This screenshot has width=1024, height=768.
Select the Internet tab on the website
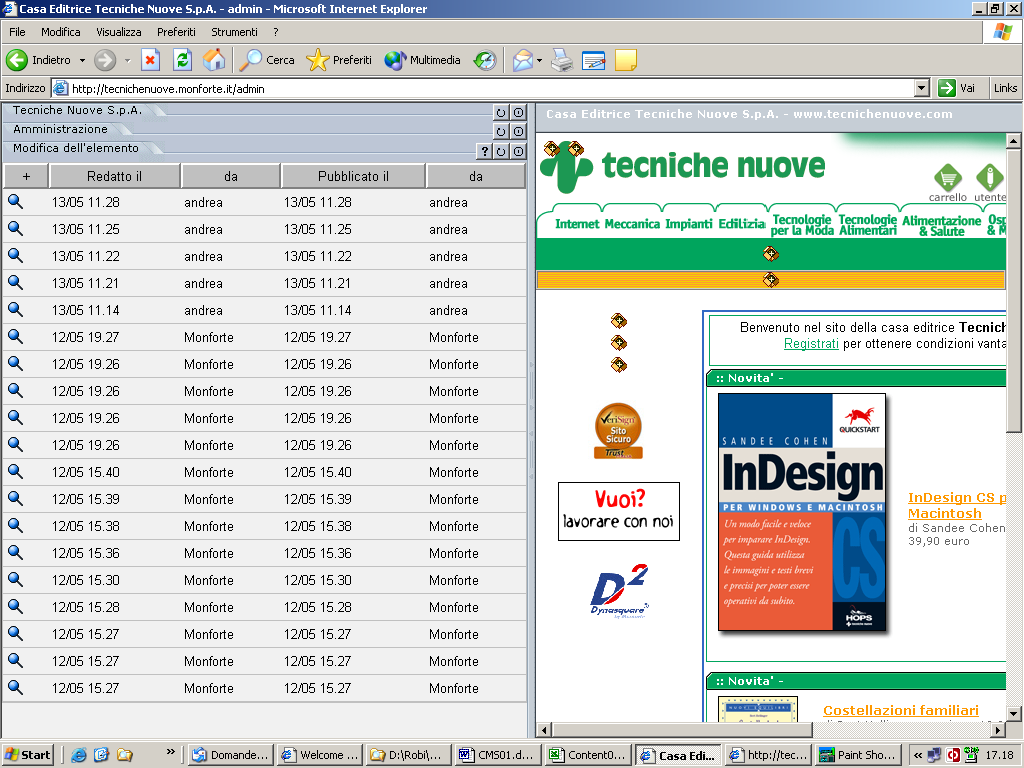click(x=577, y=224)
